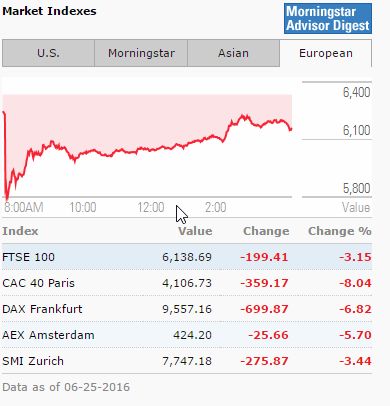The image size is (390, 406).
Task: Open the CAC 40 Paris index
Action: [x=38, y=283]
